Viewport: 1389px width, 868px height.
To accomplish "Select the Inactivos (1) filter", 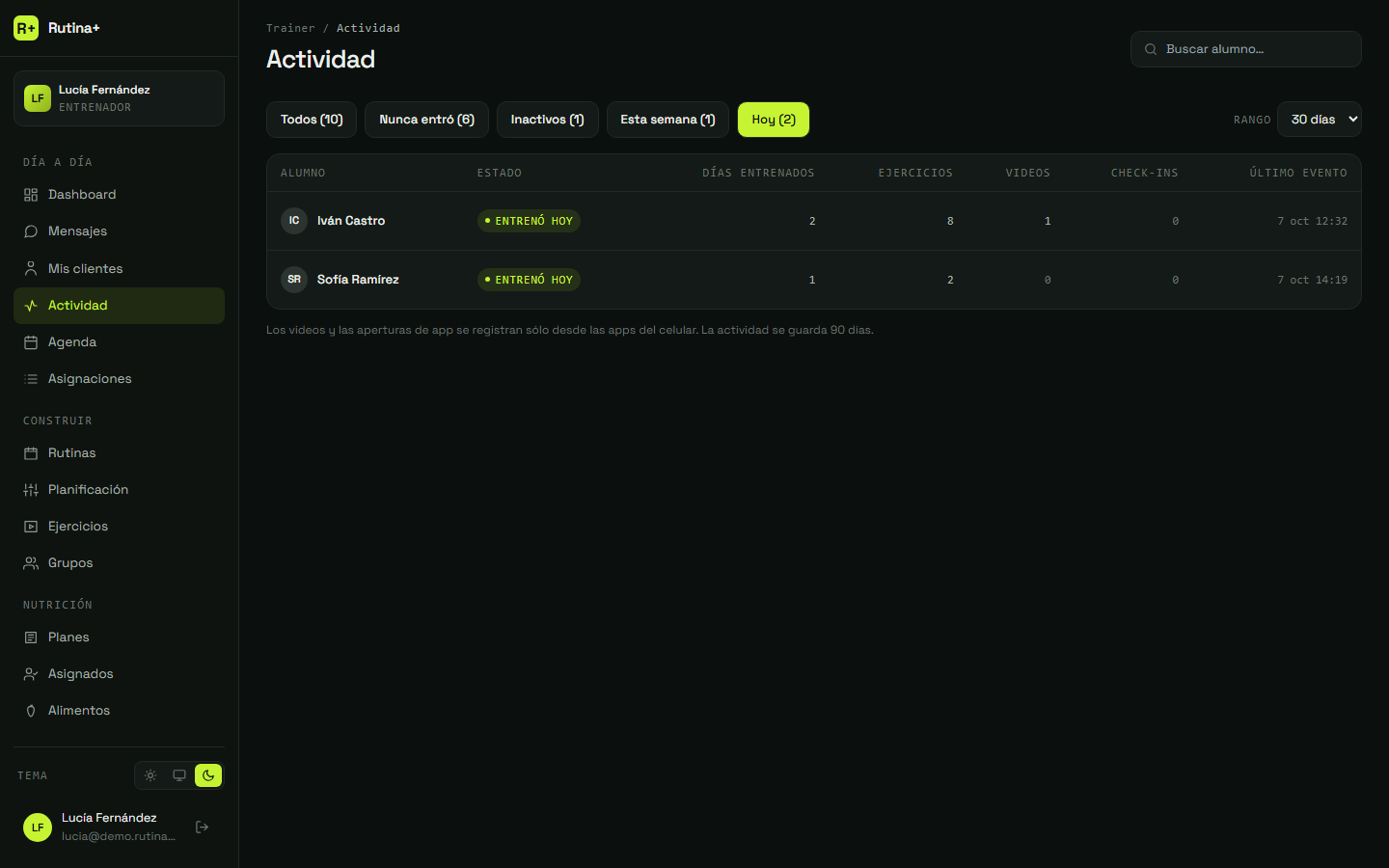I will click(547, 120).
